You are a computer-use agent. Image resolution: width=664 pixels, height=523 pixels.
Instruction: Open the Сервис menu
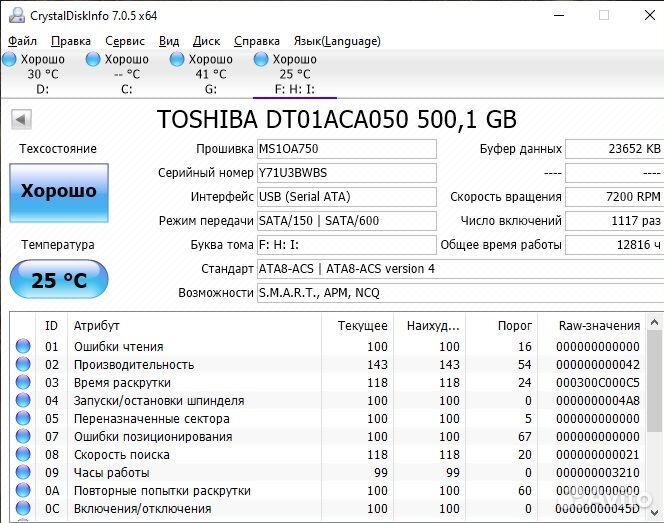click(125, 41)
